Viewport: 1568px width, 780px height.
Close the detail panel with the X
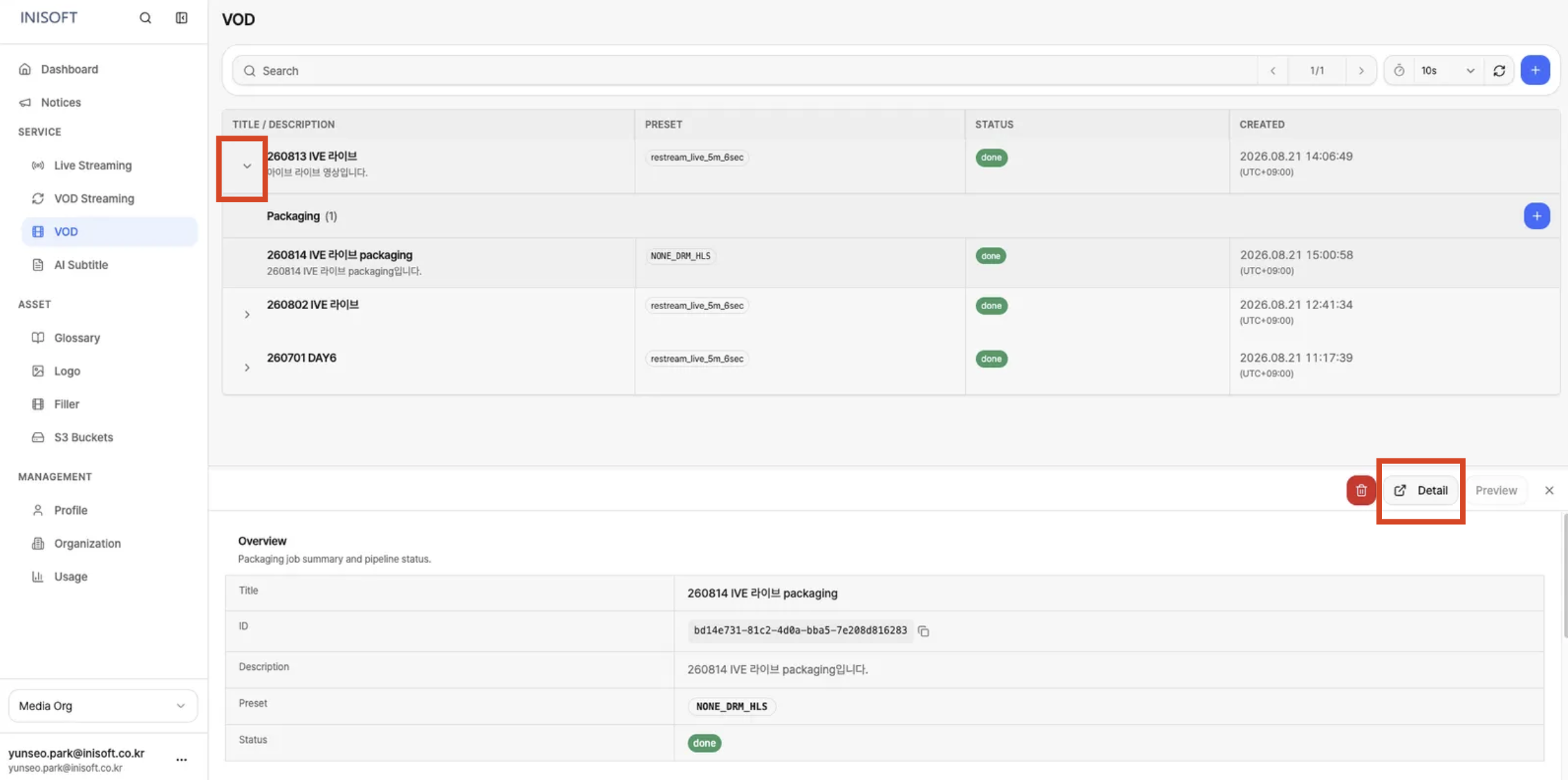(x=1549, y=490)
